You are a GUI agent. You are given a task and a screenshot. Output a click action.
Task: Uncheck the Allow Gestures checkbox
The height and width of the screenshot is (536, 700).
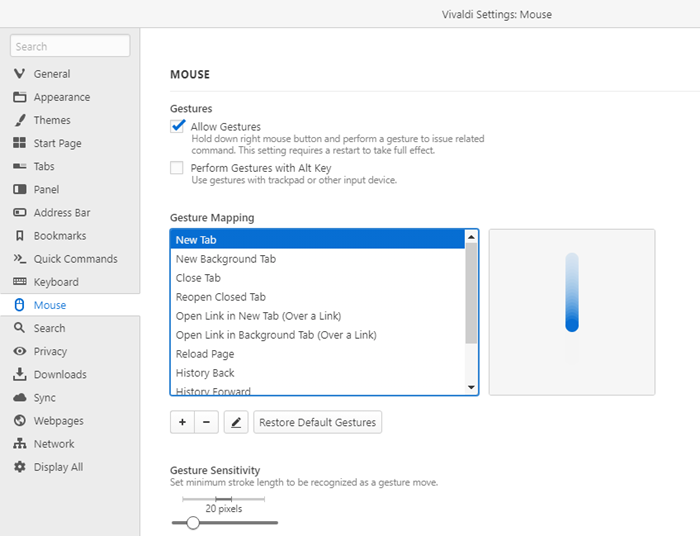pos(177,126)
